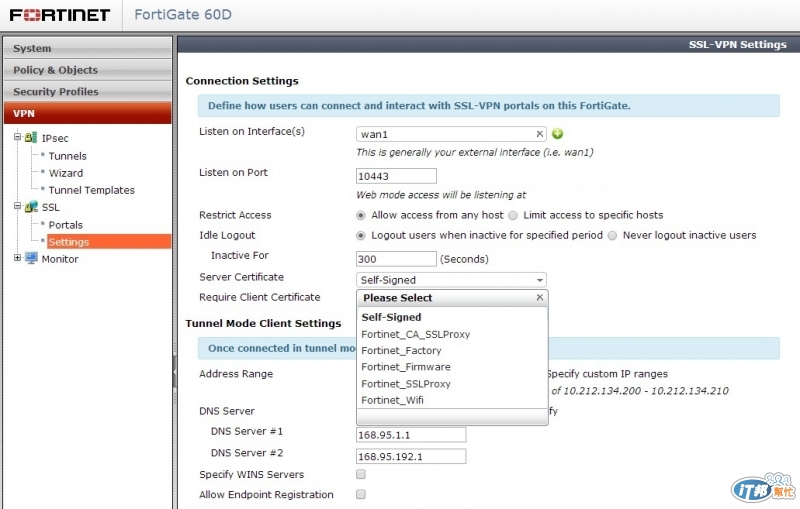Choose Fortinet_CA_SSLProxy certificate
800x509 pixels.
(416, 335)
